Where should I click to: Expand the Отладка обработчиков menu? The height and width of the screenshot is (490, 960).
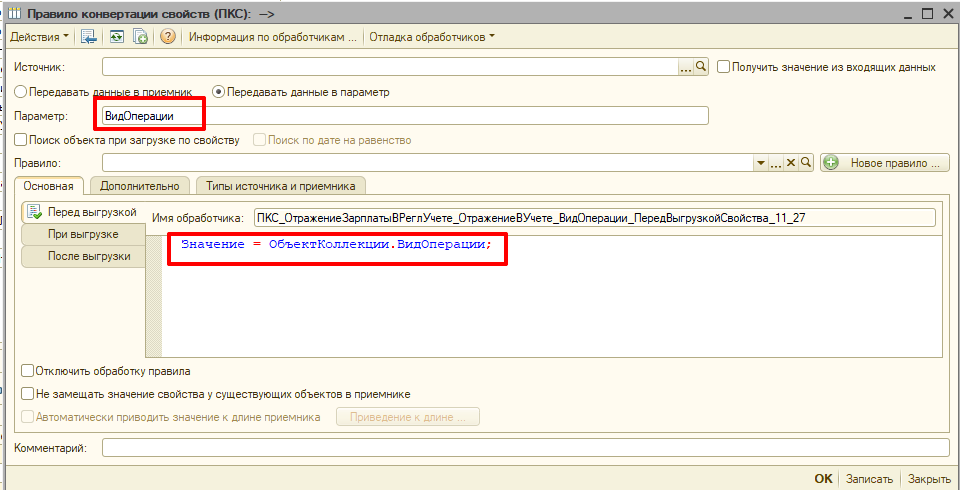[432, 37]
